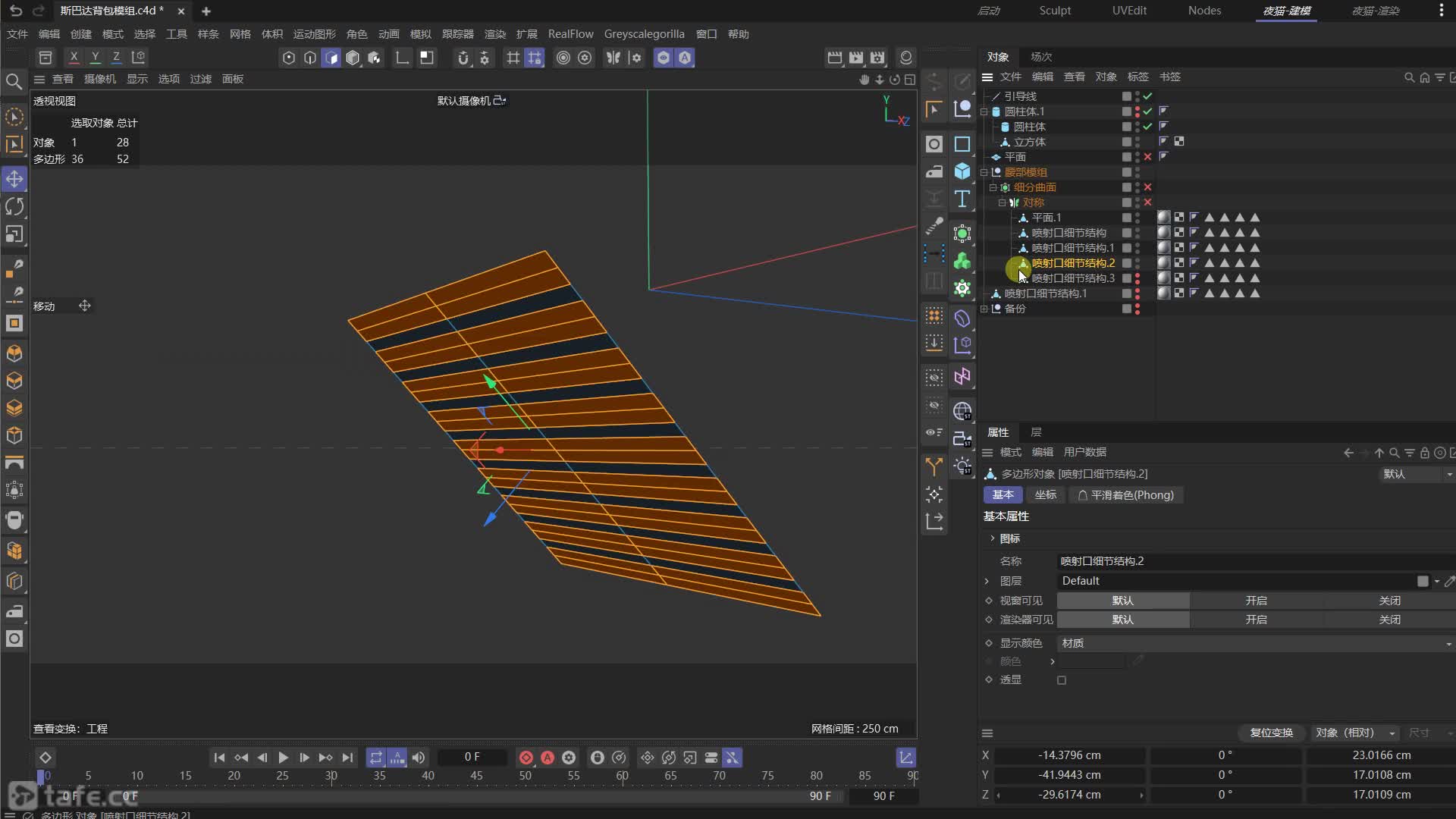Set 视窗可见 to 关闭
This screenshot has height=819, width=1456.
1389,601
